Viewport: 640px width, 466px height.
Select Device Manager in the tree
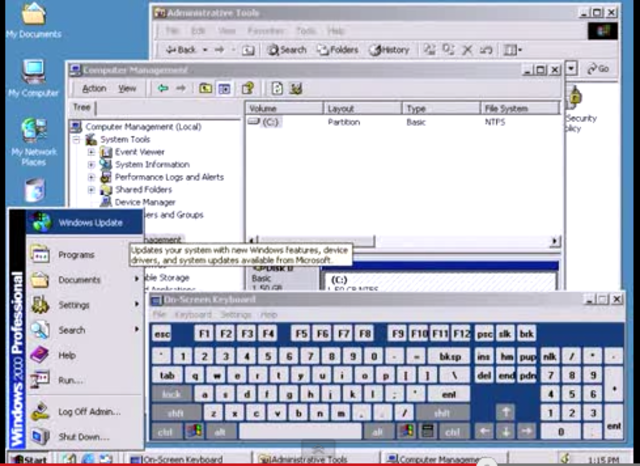tap(145, 202)
